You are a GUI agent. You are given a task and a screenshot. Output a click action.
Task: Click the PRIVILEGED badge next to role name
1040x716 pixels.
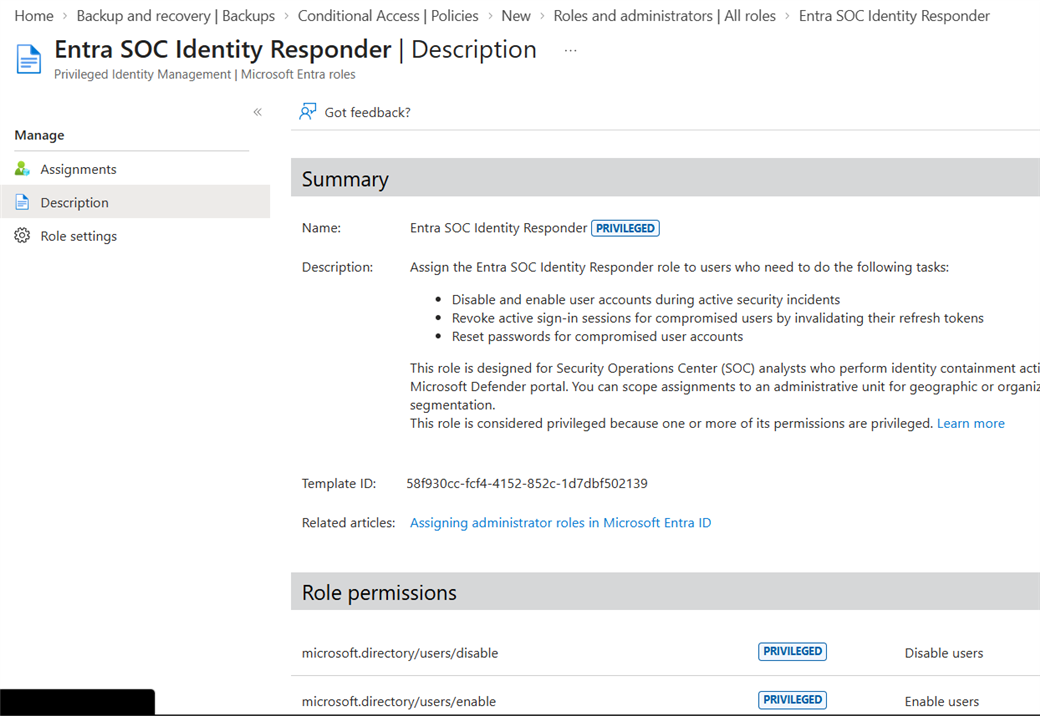[625, 228]
